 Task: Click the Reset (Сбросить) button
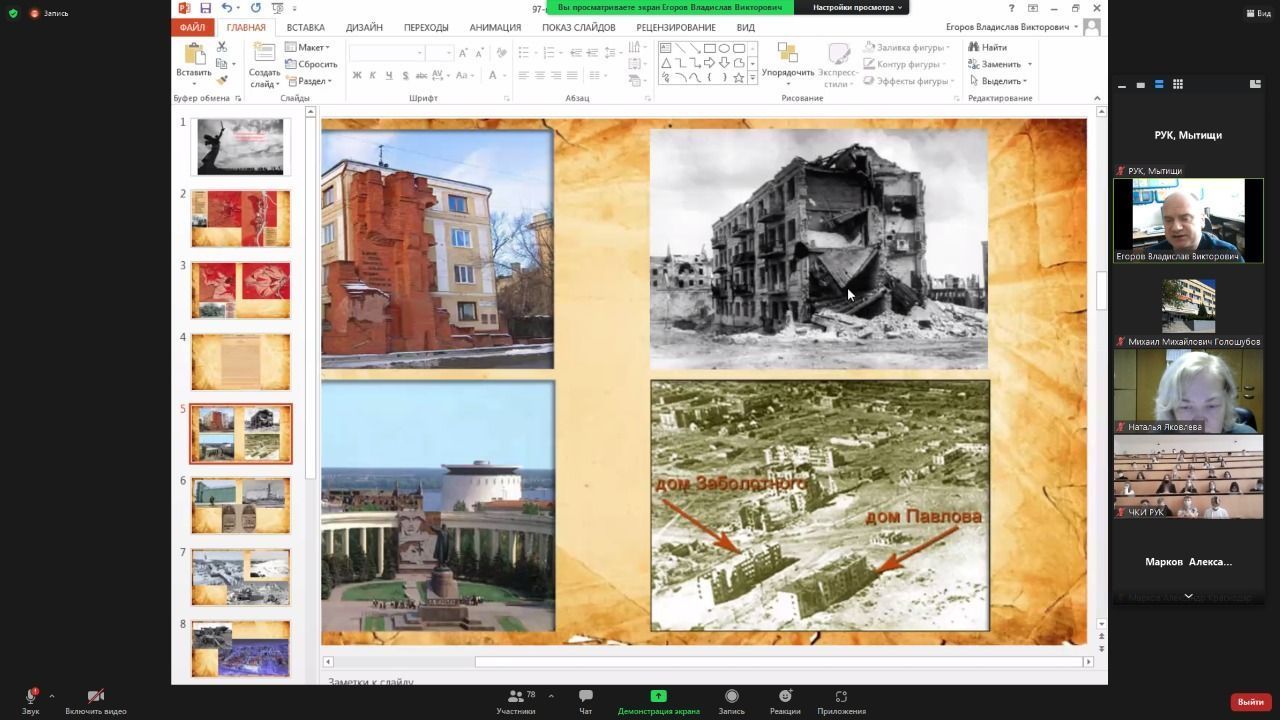click(311, 64)
